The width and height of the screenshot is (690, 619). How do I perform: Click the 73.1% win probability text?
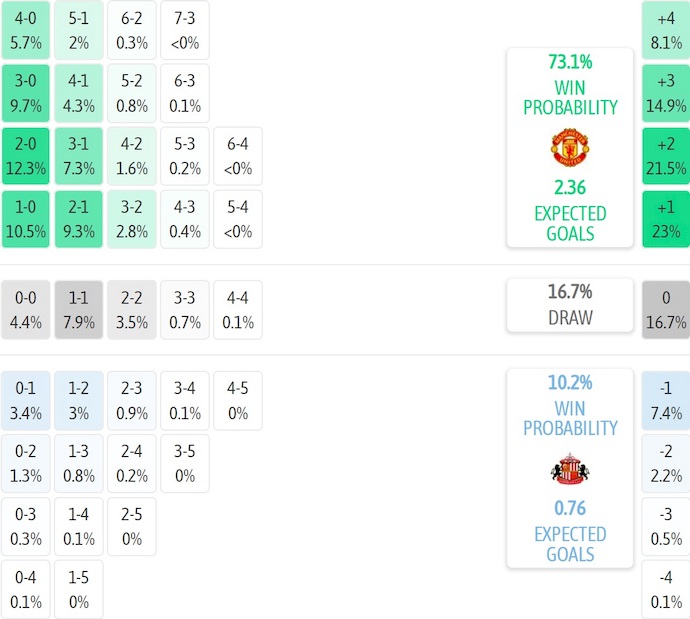click(569, 61)
